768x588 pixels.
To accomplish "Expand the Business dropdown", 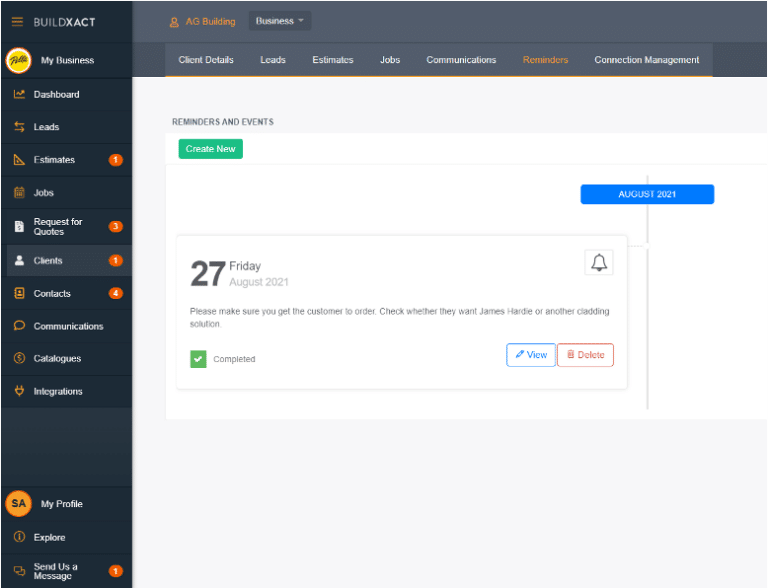I will (280, 21).
